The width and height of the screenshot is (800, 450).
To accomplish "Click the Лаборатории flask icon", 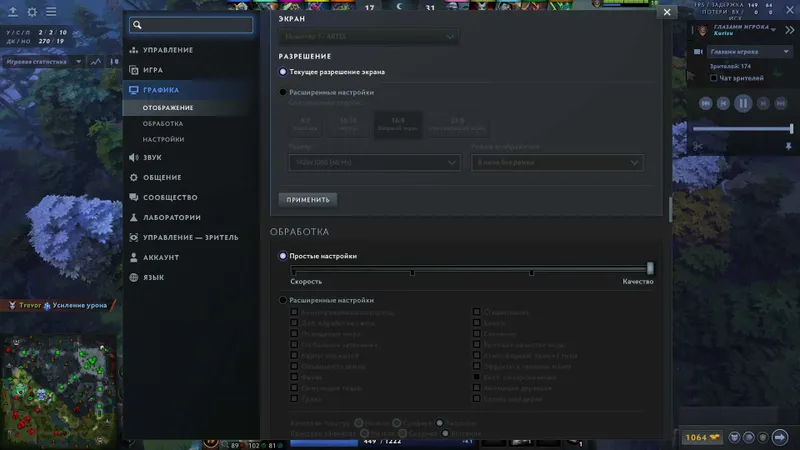I will [134, 217].
